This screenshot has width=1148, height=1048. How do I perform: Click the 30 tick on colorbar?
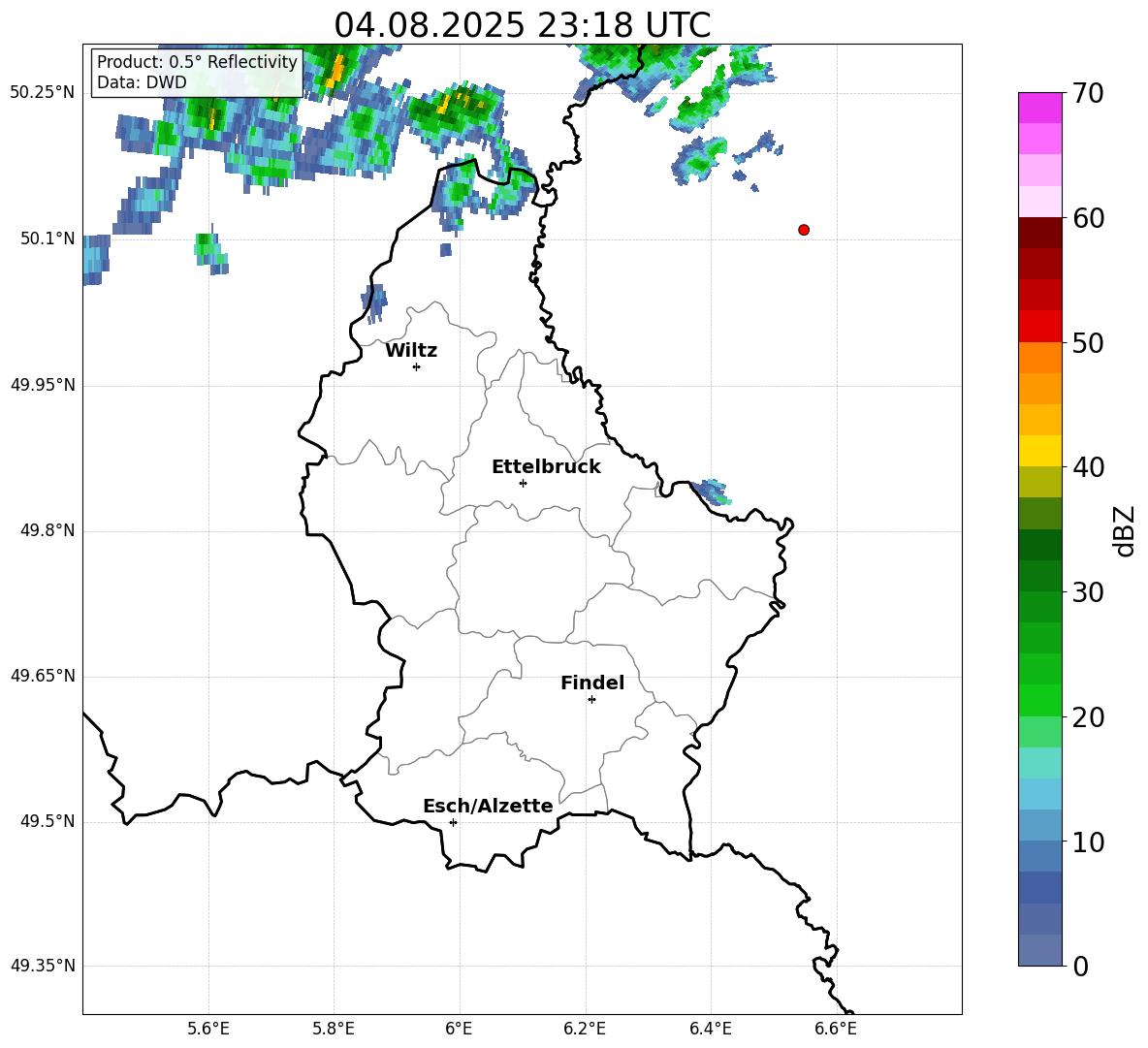point(1087,592)
